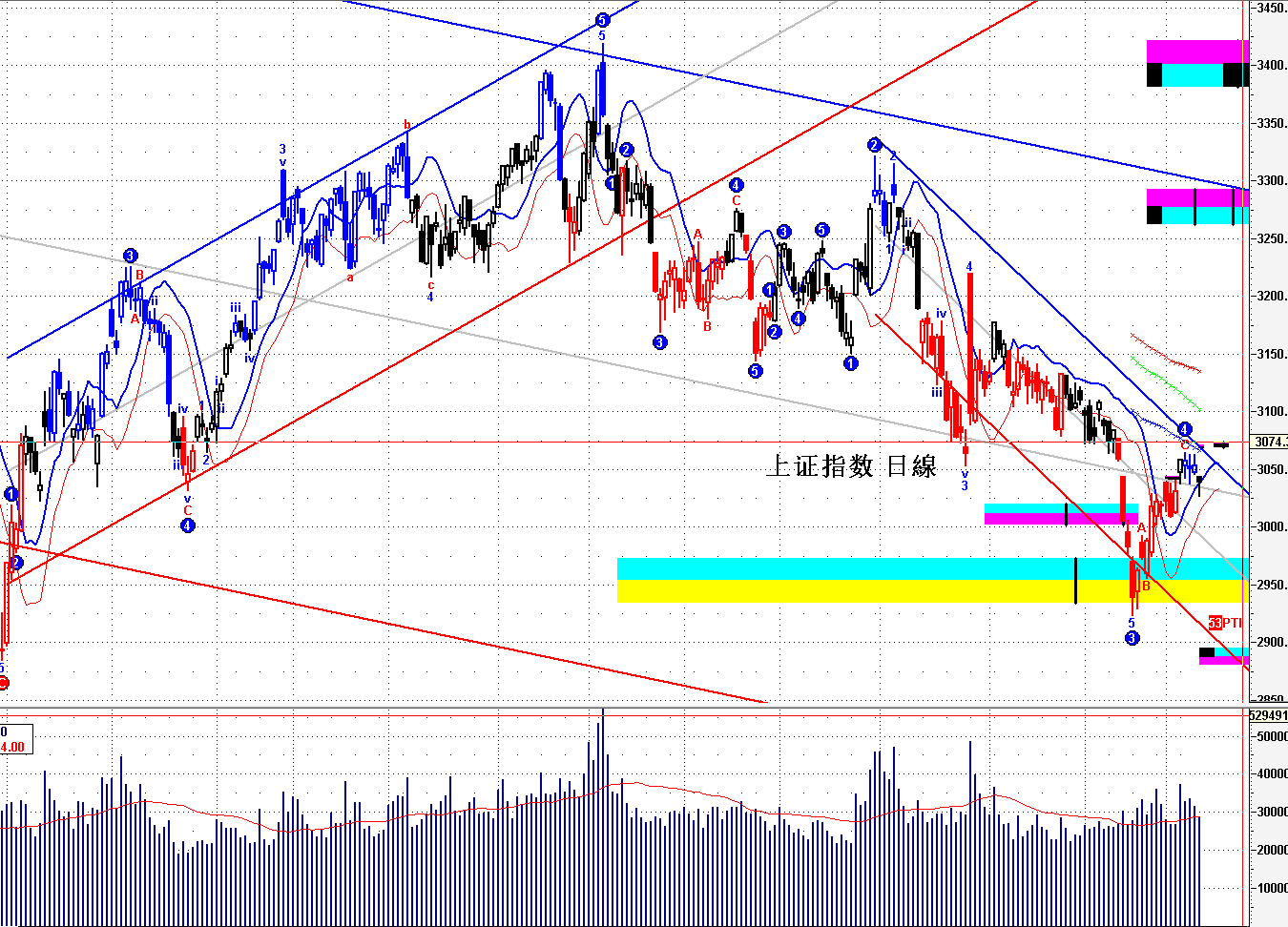This screenshot has width=1288, height=927.
Task: Select the circled 3 below the final low
Action: [x=1132, y=638]
